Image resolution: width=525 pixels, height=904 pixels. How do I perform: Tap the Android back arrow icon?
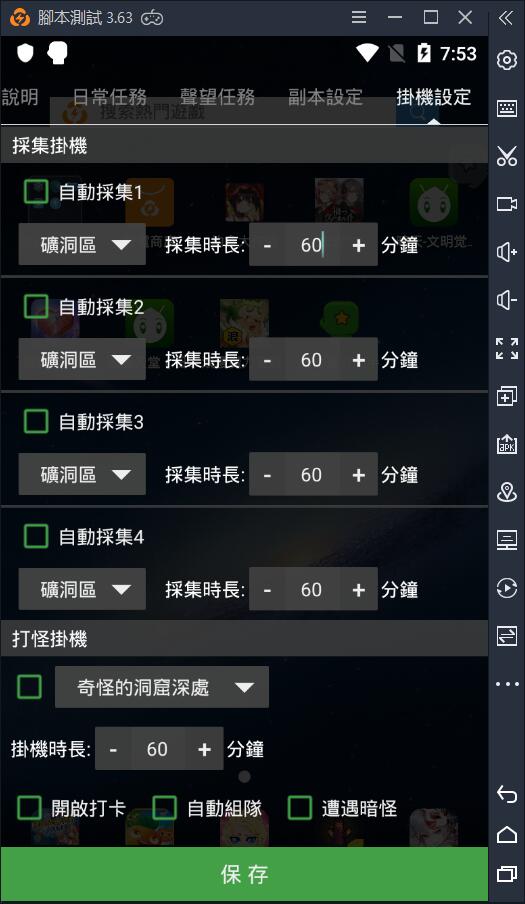tap(507, 794)
